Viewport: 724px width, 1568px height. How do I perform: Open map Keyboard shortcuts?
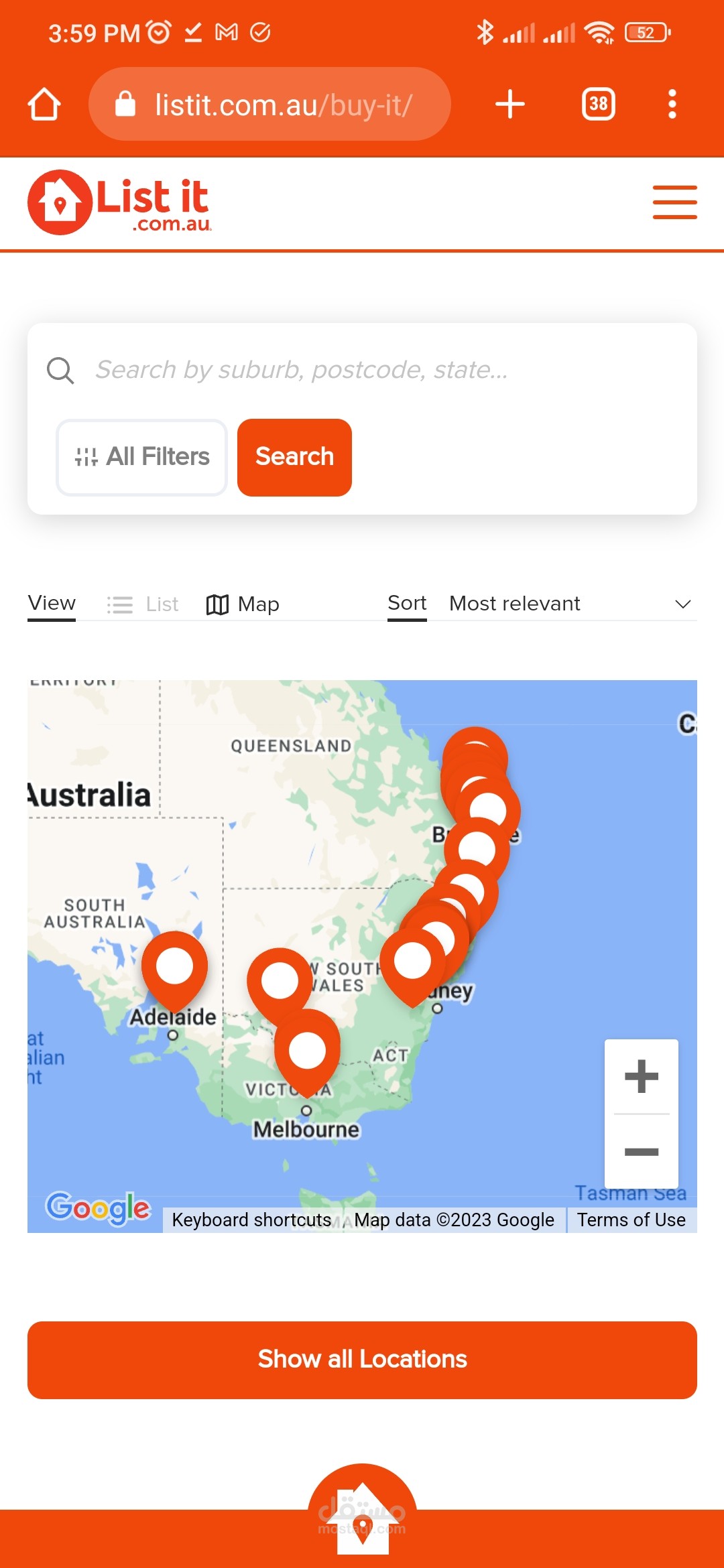[251, 1220]
